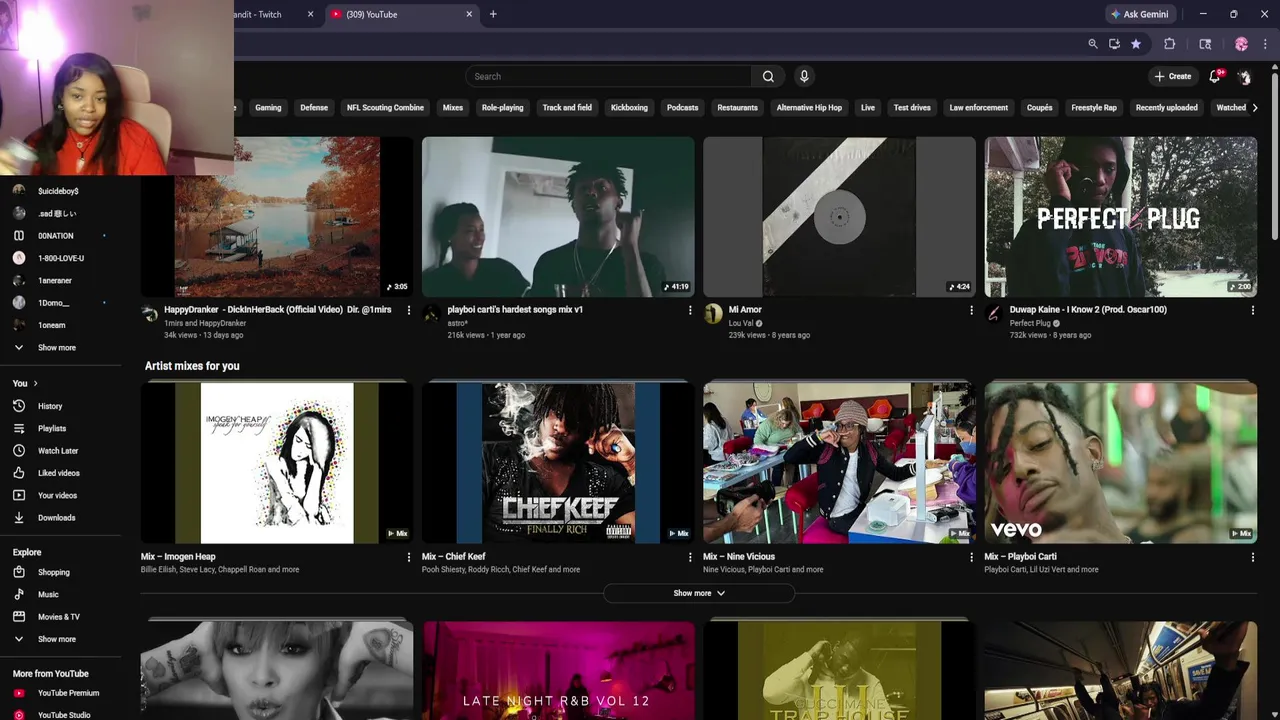The width and height of the screenshot is (1280, 720).
Task: Select the Alternative Hip Hop chip
Action: point(809,107)
